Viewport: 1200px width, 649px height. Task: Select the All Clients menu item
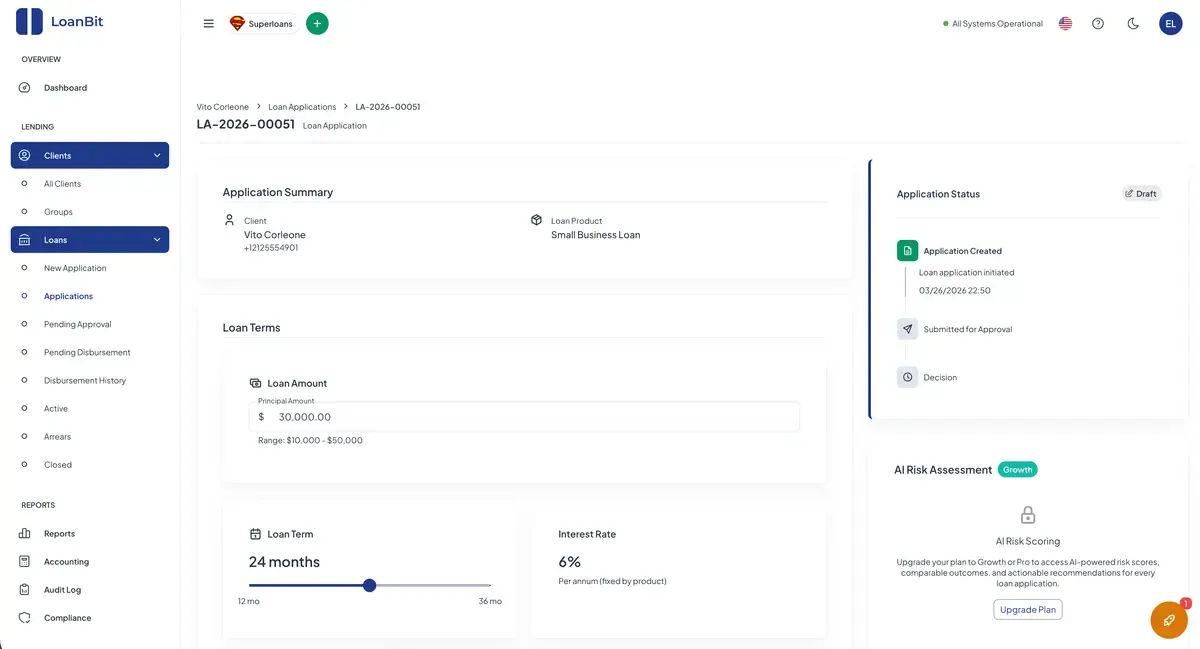(x=62, y=184)
